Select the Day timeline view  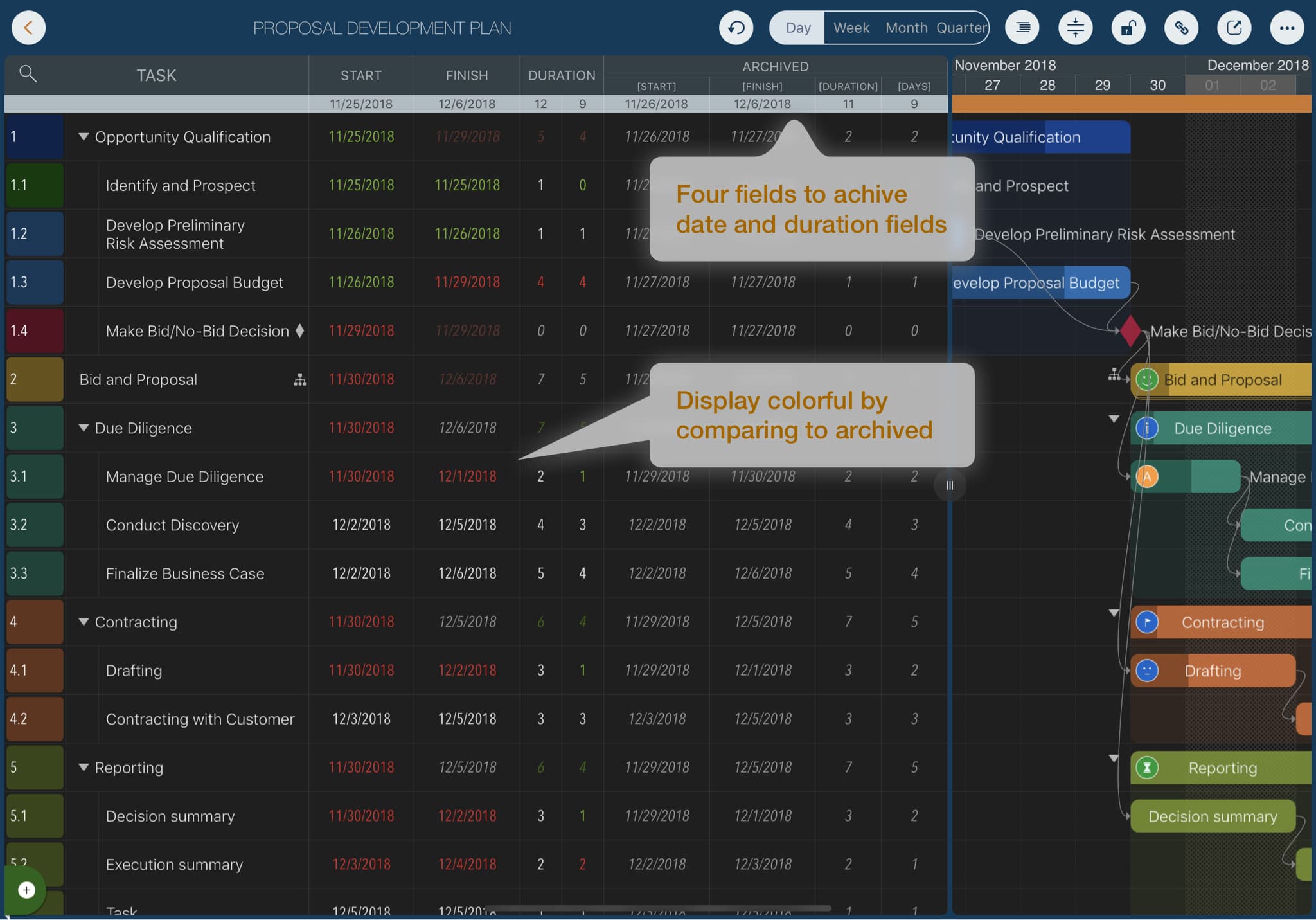798,28
